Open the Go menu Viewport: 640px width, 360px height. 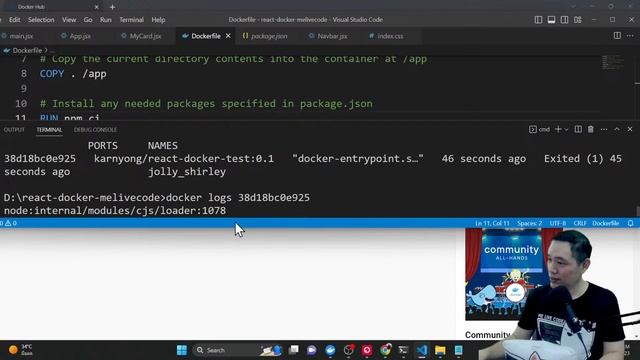pos(88,20)
